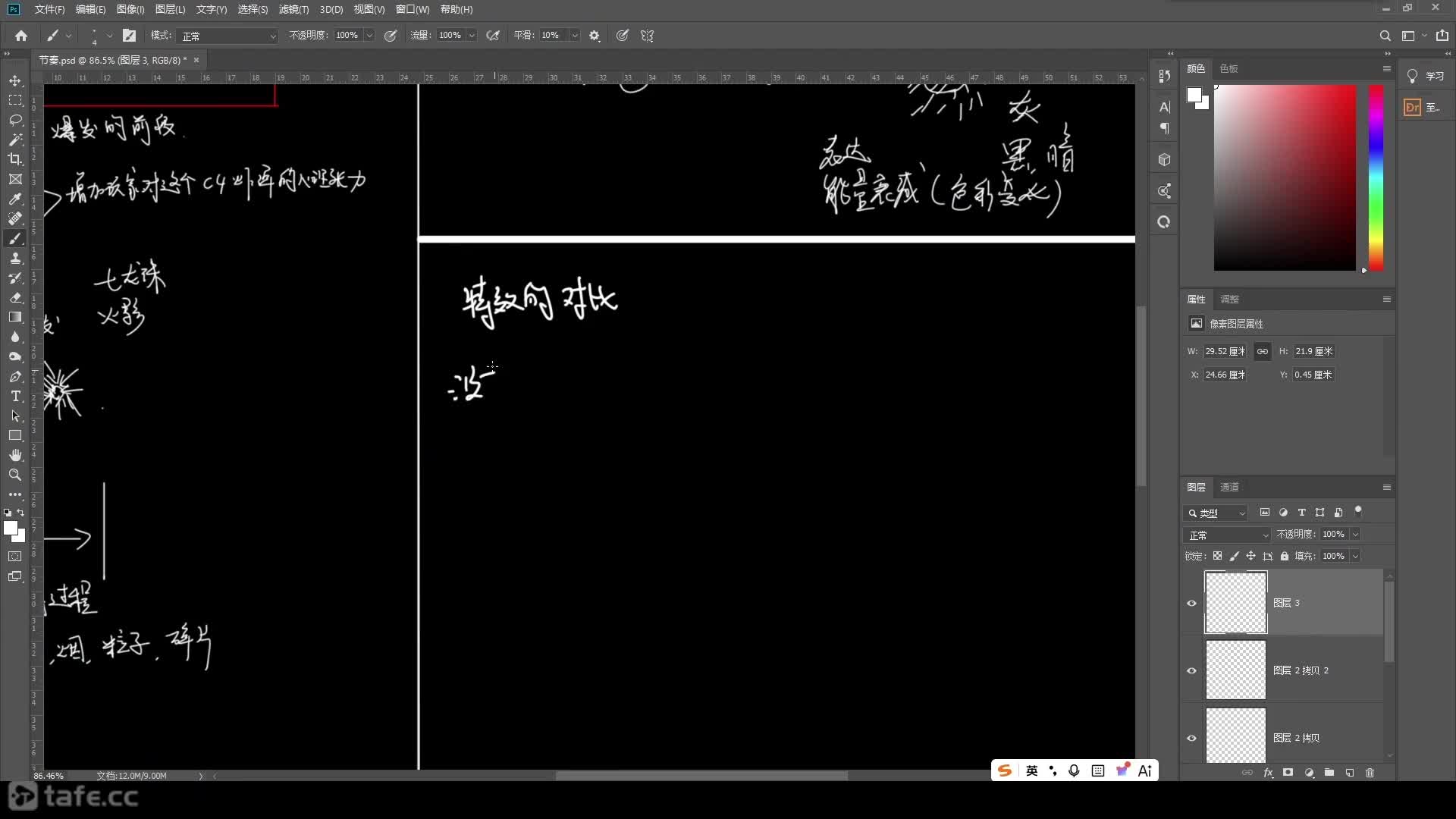Click the W width field 29.52 厘米
This screenshot has height=819, width=1456.
1225,351
